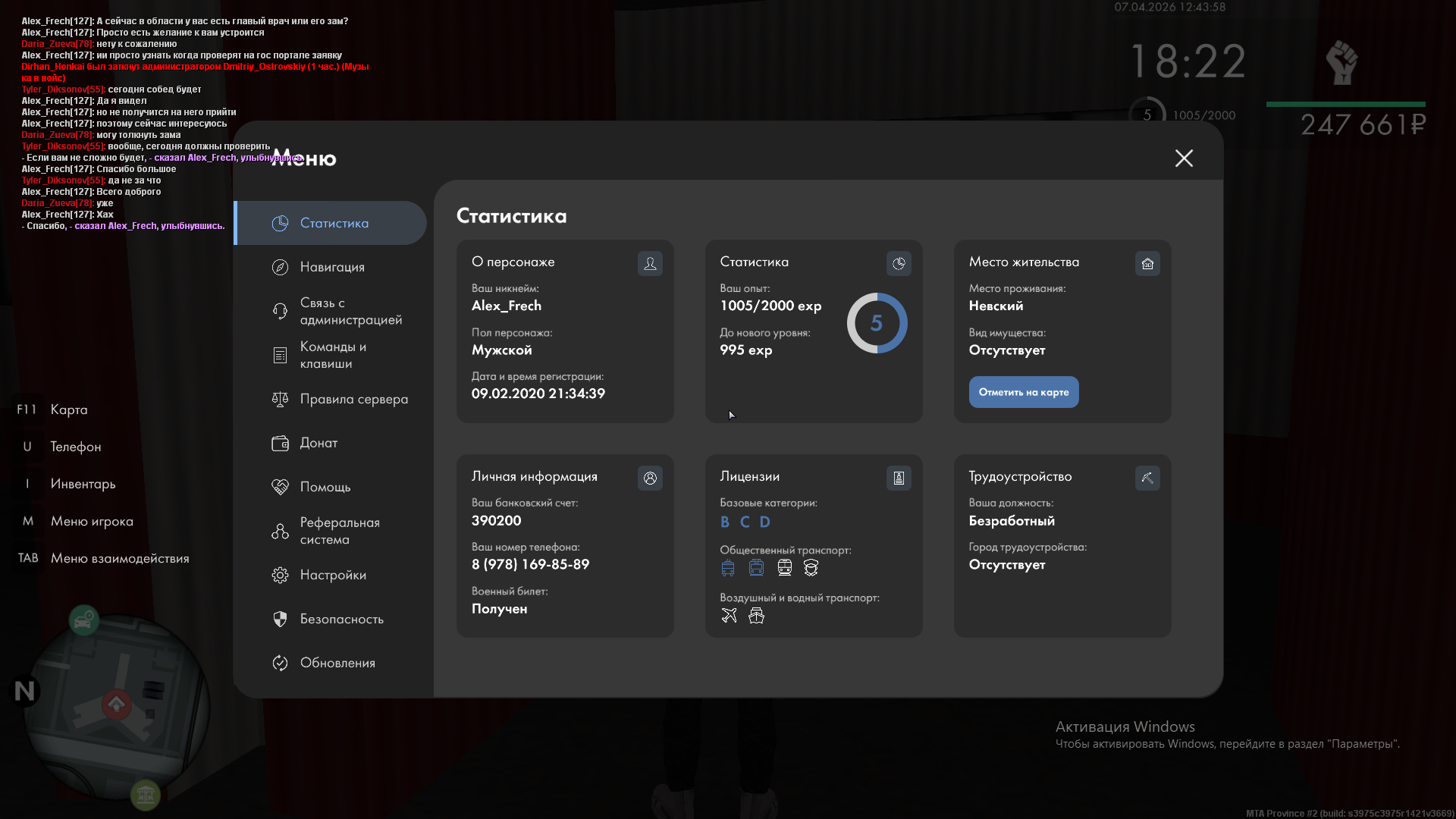Click the user icon in Личная информация card
The width and height of the screenshot is (1456, 819).
(x=650, y=478)
